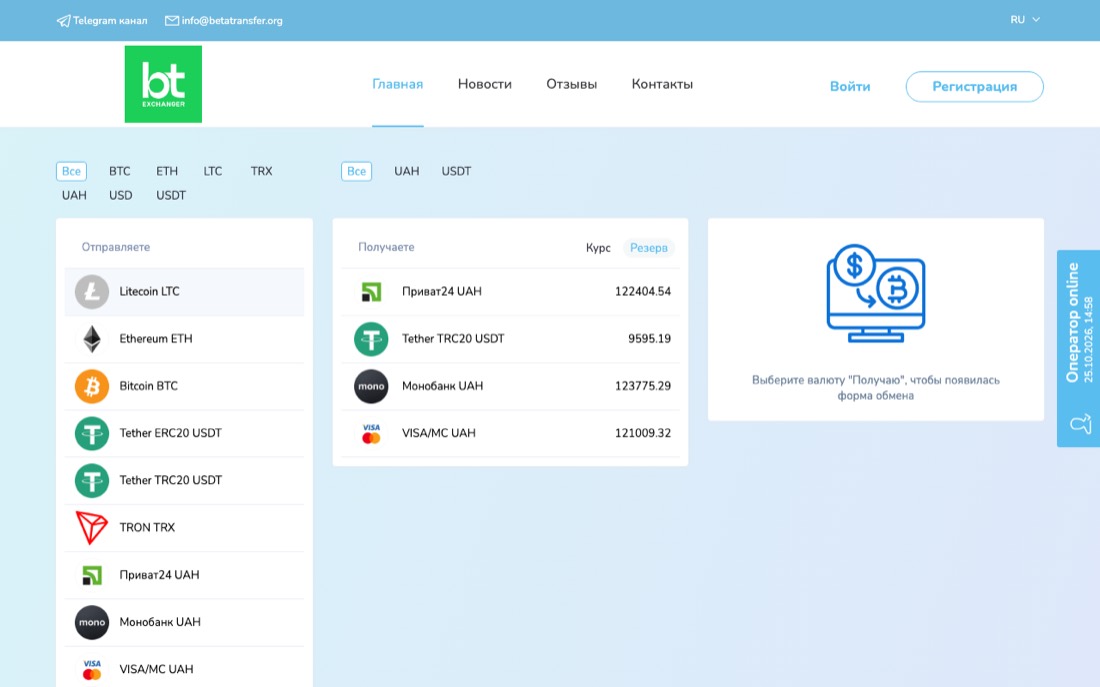Filter receive currencies by USDT
This screenshot has width=1100, height=687.
click(456, 171)
